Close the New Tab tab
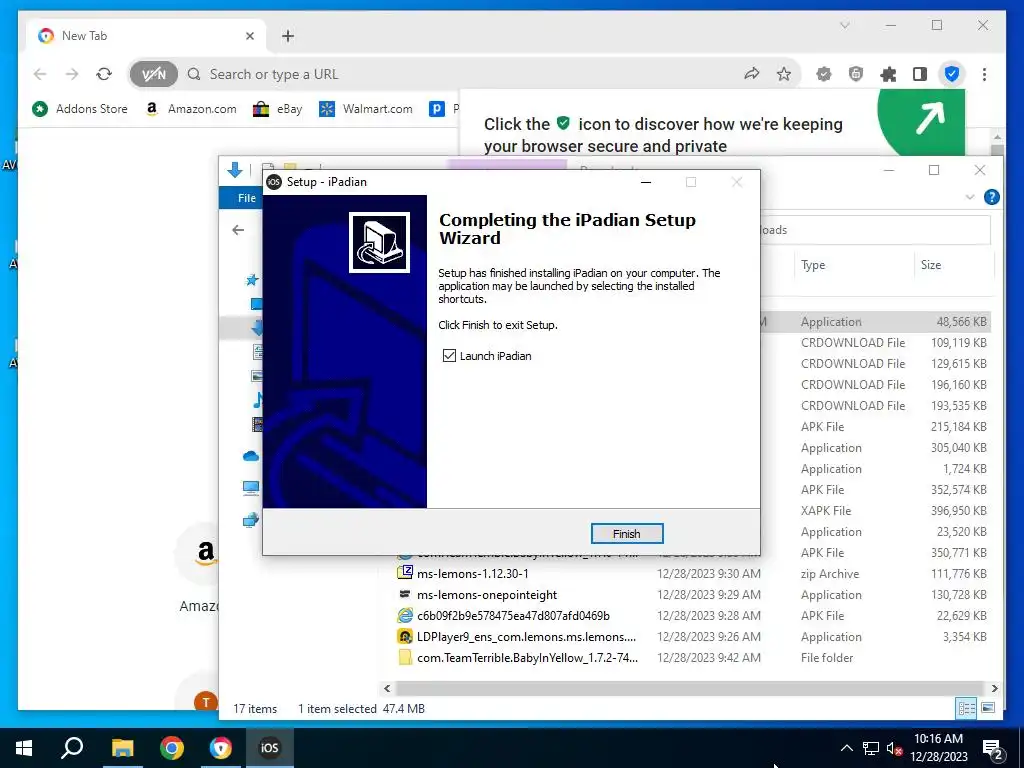Viewport: 1024px width, 768px height. click(249, 36)
